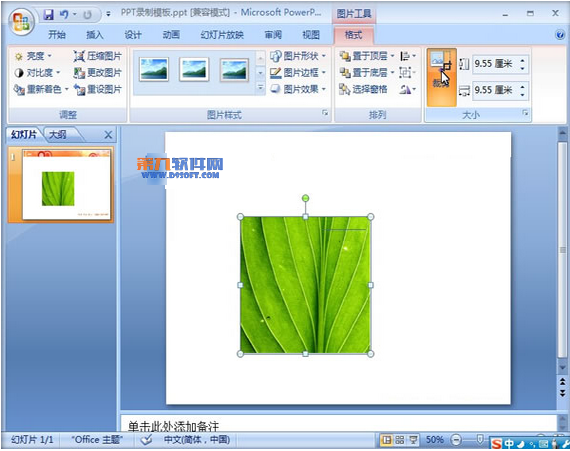This screenshot has height=451, width=570.
Task: Click 置于顶层 bring to front
Action: [366, 56]
